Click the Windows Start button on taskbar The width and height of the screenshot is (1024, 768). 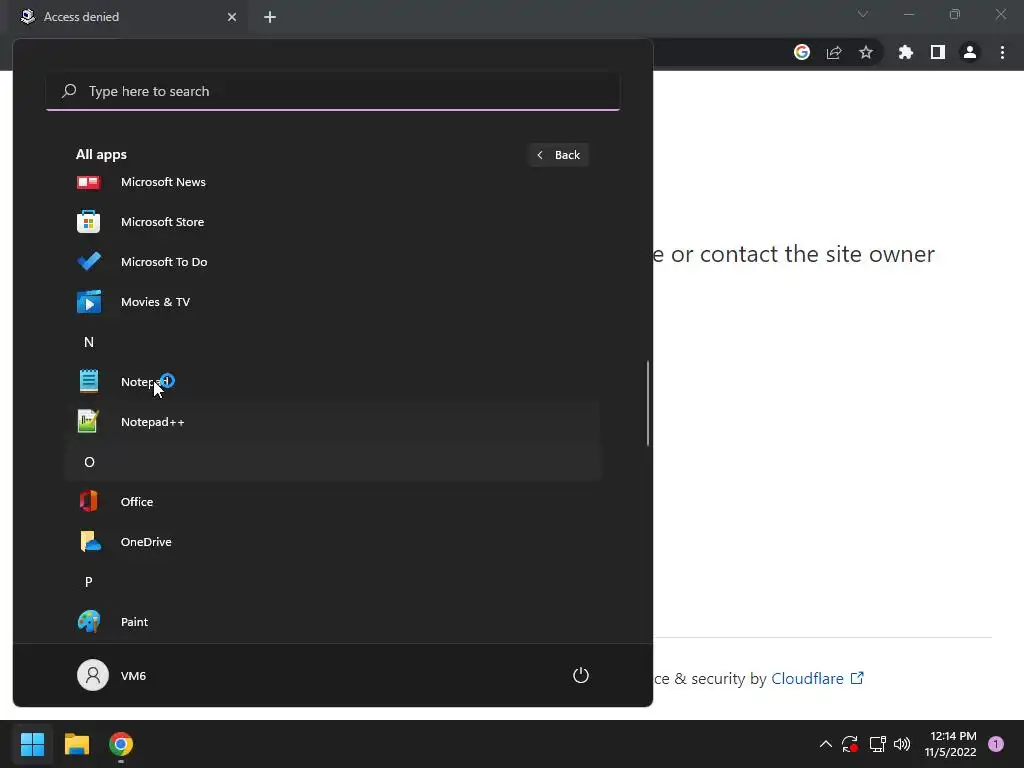(x=32, y=744)
